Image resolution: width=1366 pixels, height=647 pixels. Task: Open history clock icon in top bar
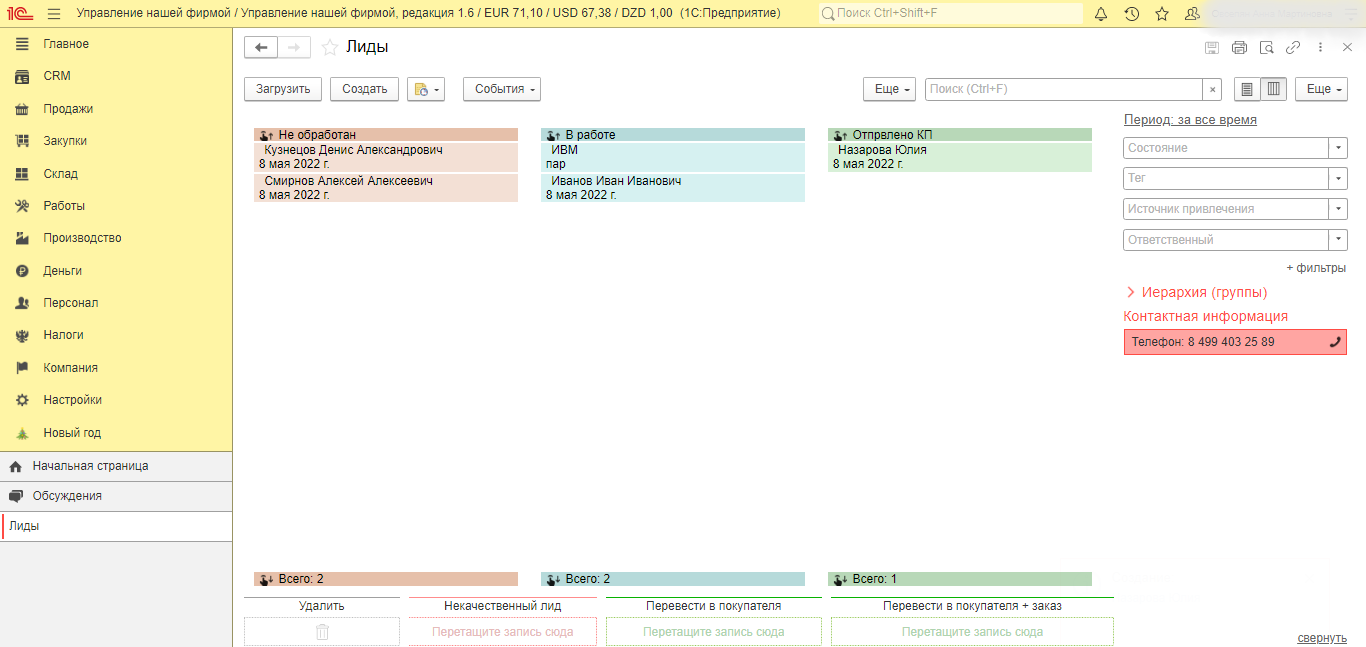click(x=1131, y=14)
